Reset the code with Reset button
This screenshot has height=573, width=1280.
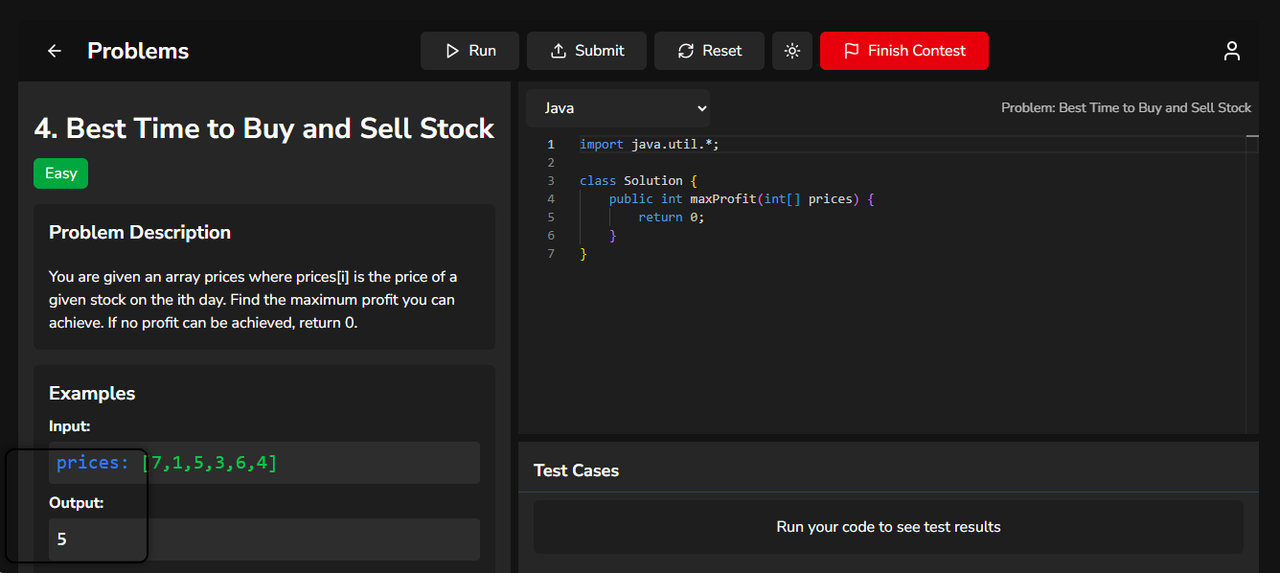click(x=709, y=51)
